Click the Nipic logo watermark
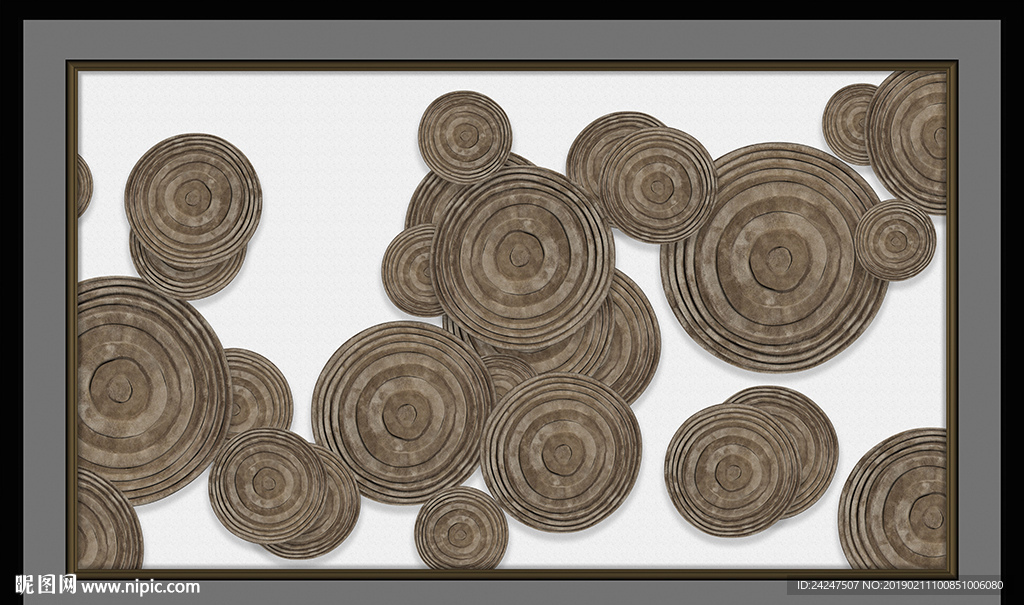This screenshot has height=605, width=1024. click(x=46, y=585)
